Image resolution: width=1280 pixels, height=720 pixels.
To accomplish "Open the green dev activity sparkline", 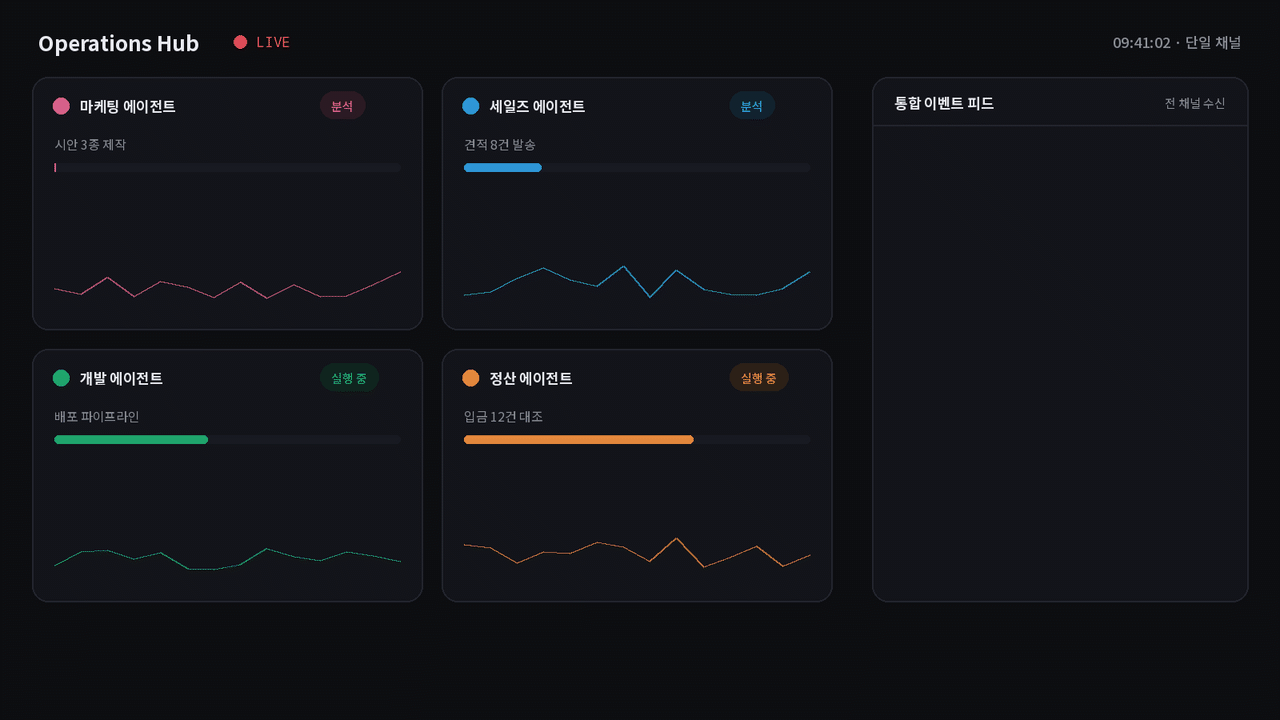I will coord(227,559).
